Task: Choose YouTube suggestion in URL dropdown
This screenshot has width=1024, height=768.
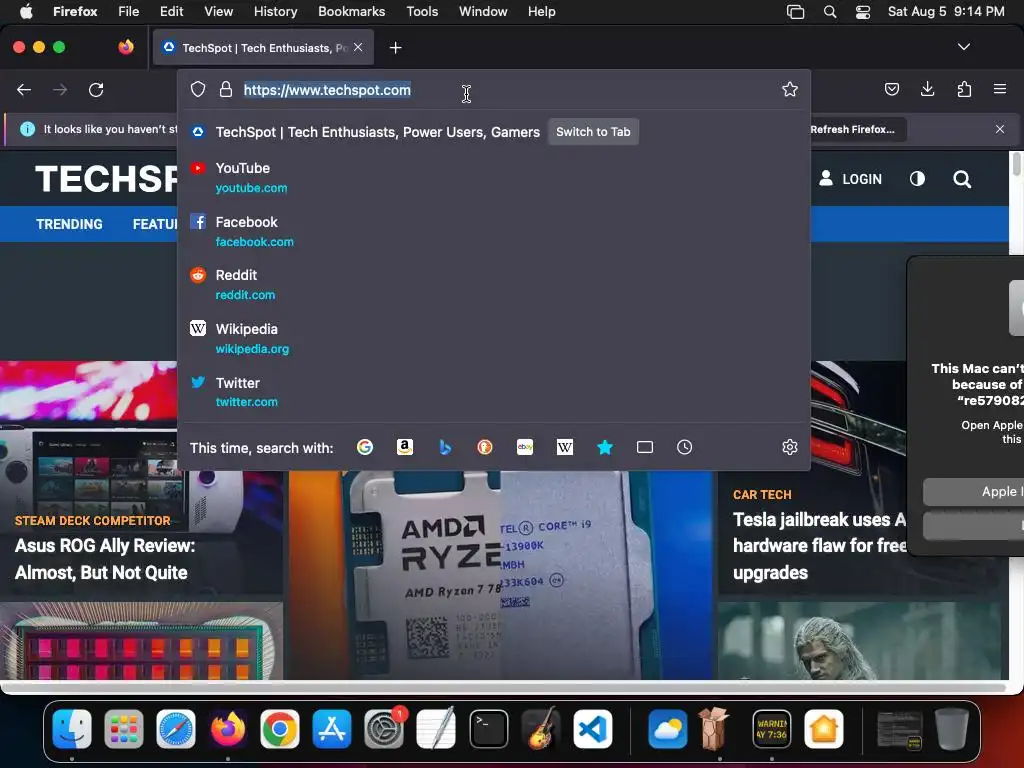Action: (494, 178)
